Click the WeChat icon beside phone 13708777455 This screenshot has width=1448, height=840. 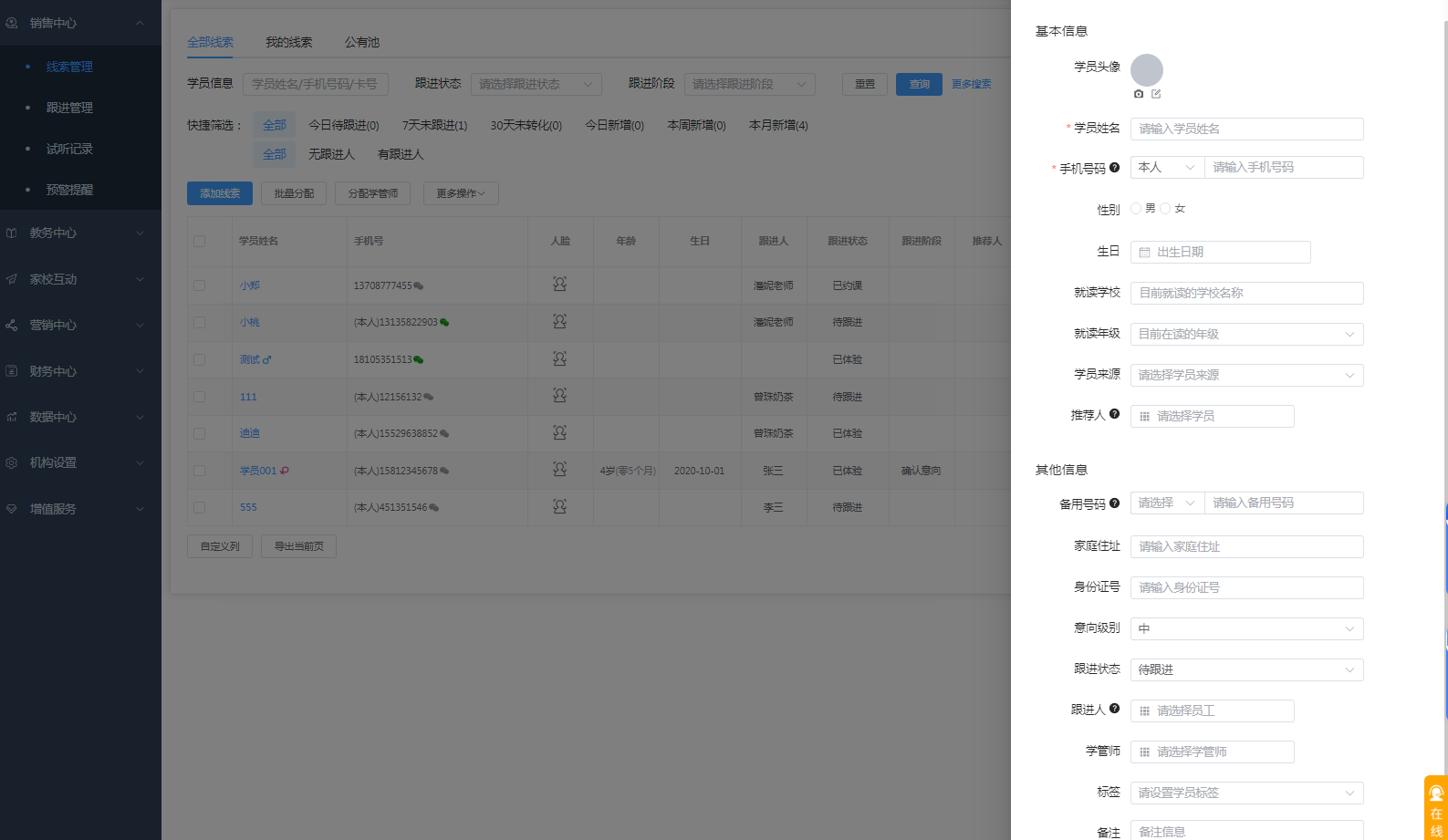pyautogui.click(x=419, y=286)
